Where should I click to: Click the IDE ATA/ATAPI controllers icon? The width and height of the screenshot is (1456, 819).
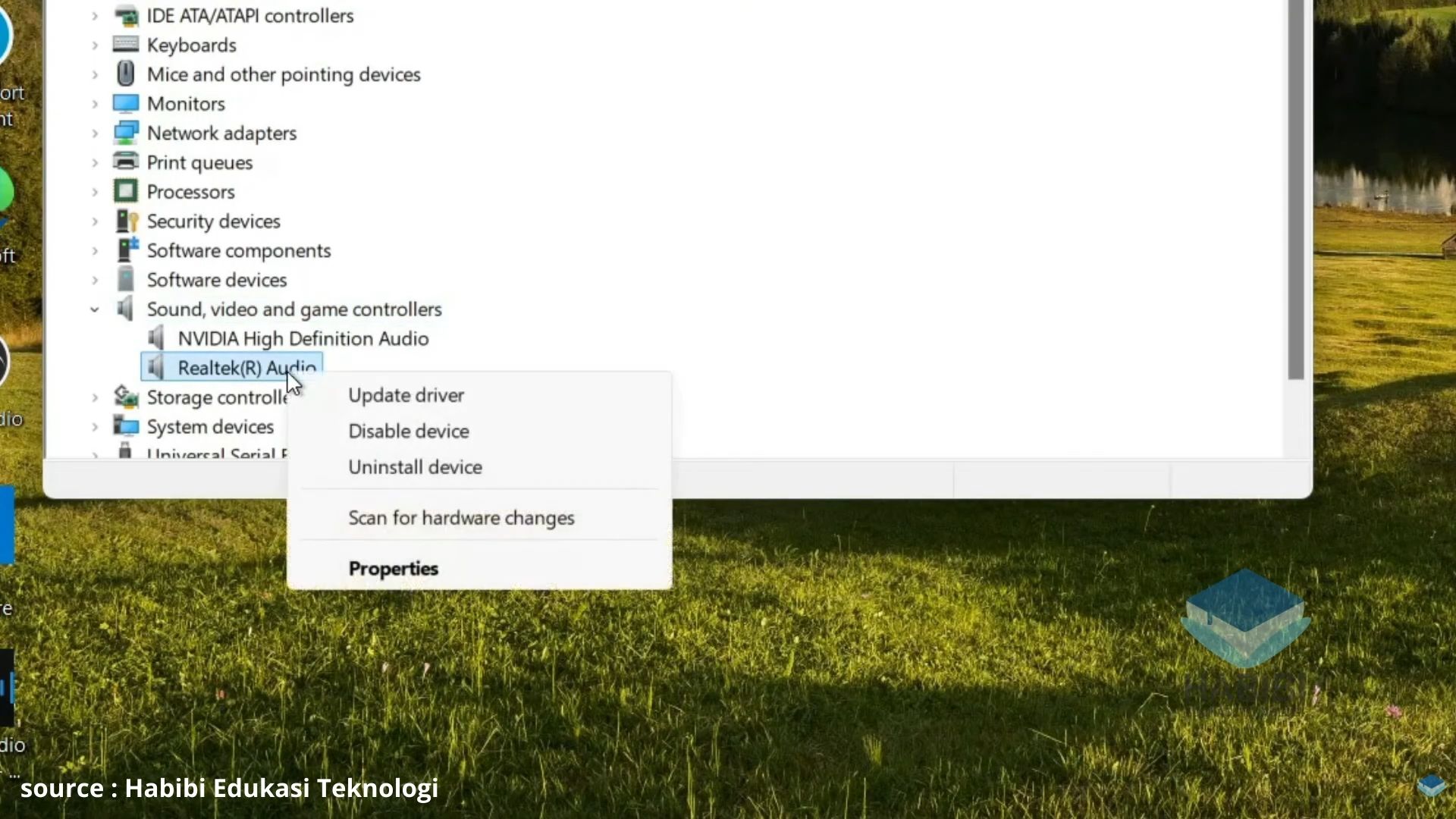pos(126,15)
